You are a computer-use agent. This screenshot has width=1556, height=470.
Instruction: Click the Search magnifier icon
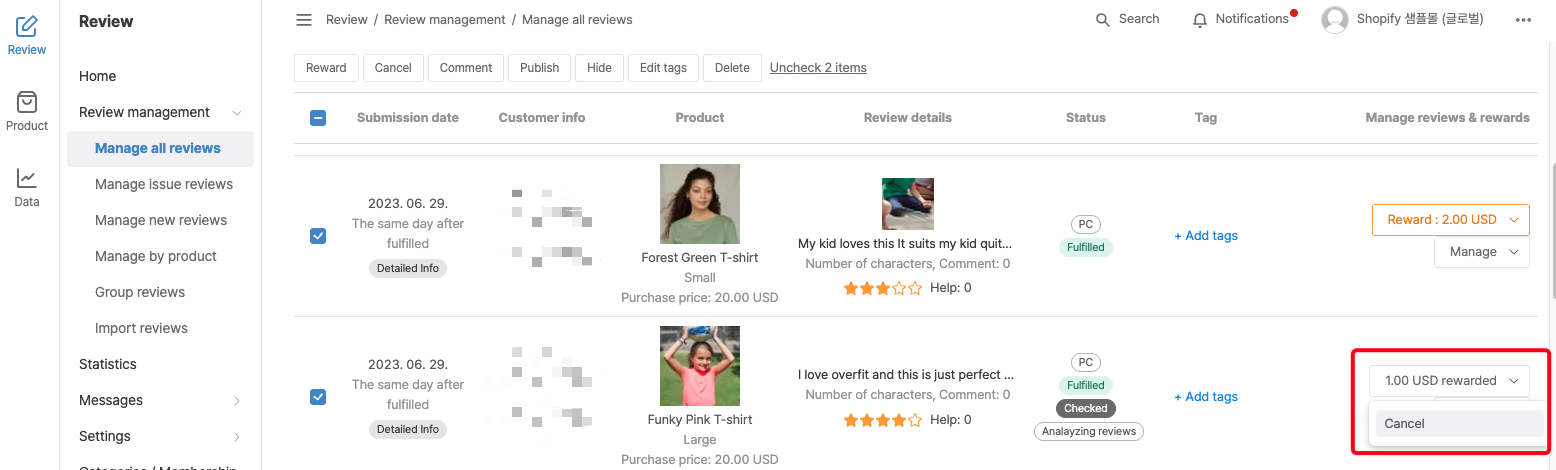click(x=1103, y=20)
